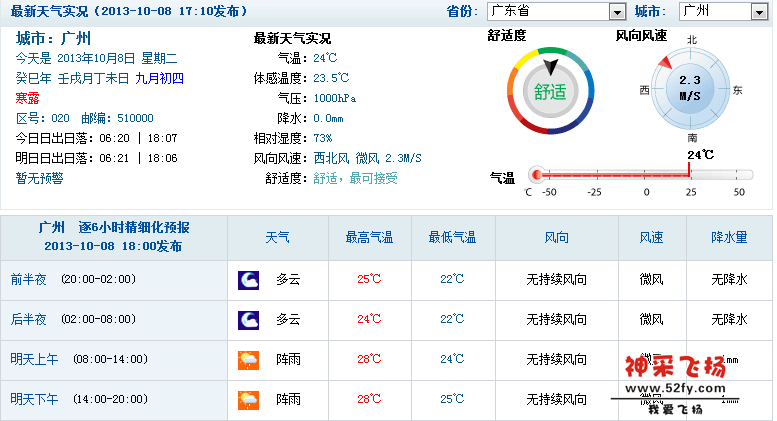777x421 pixels.
Task: Click the 24℃ high temperature for 后半夜
Action: [369, 319]
